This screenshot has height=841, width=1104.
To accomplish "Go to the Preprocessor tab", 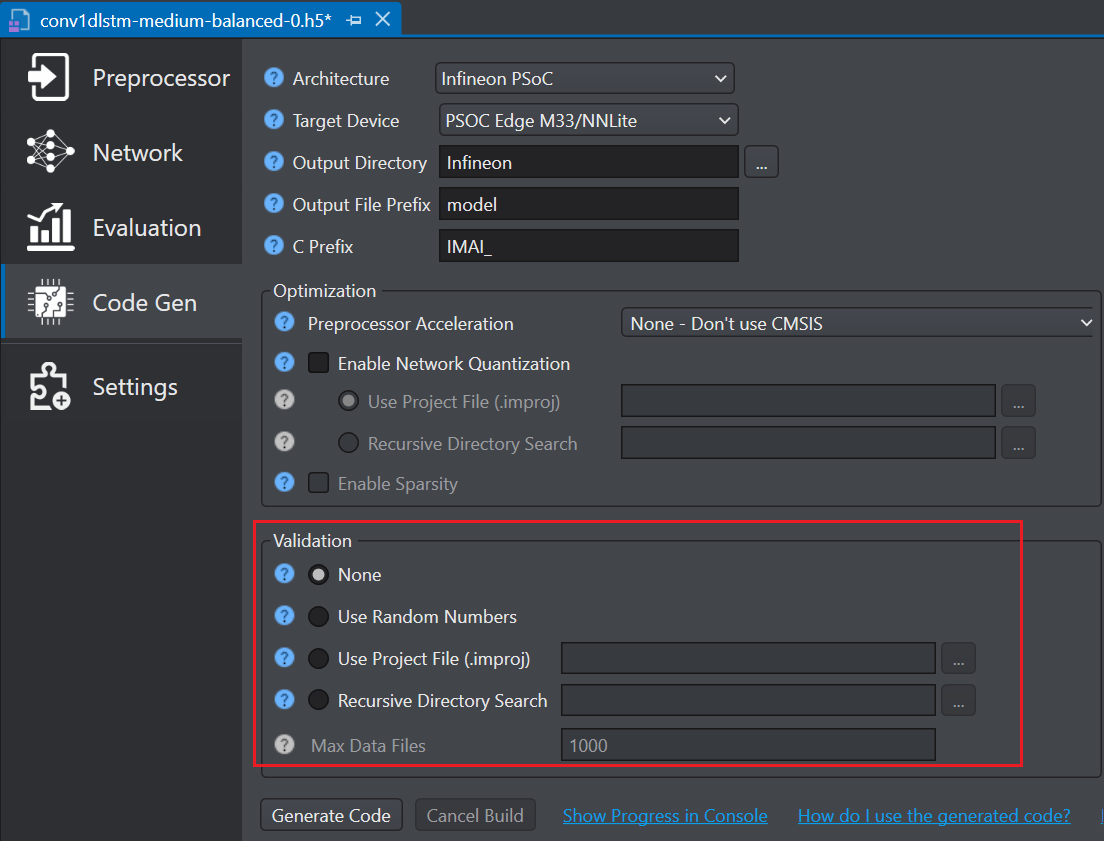I will pos(121,77).
